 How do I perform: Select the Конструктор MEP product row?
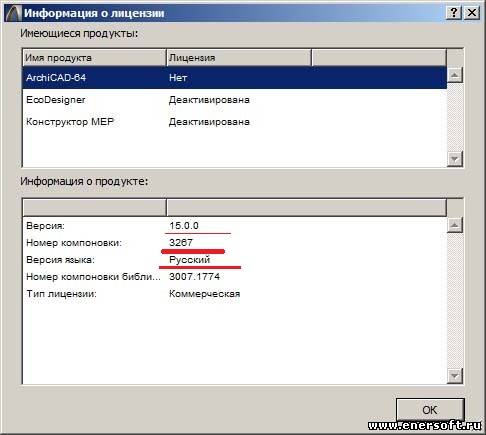click(x=234, y=122)
